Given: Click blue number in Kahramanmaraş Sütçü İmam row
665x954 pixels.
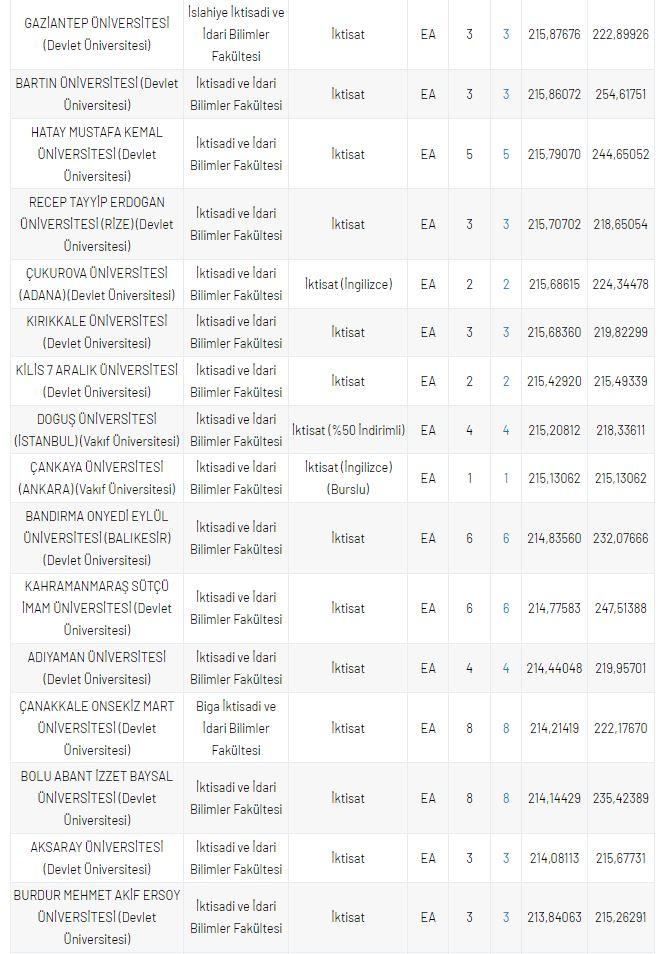Looking at the screenshot, I should tap(506, 608).
